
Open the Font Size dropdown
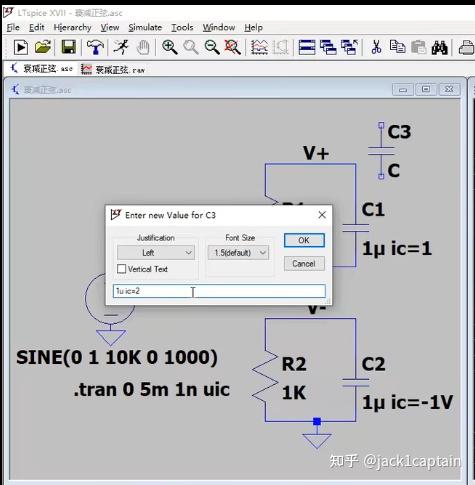point(238,253)
